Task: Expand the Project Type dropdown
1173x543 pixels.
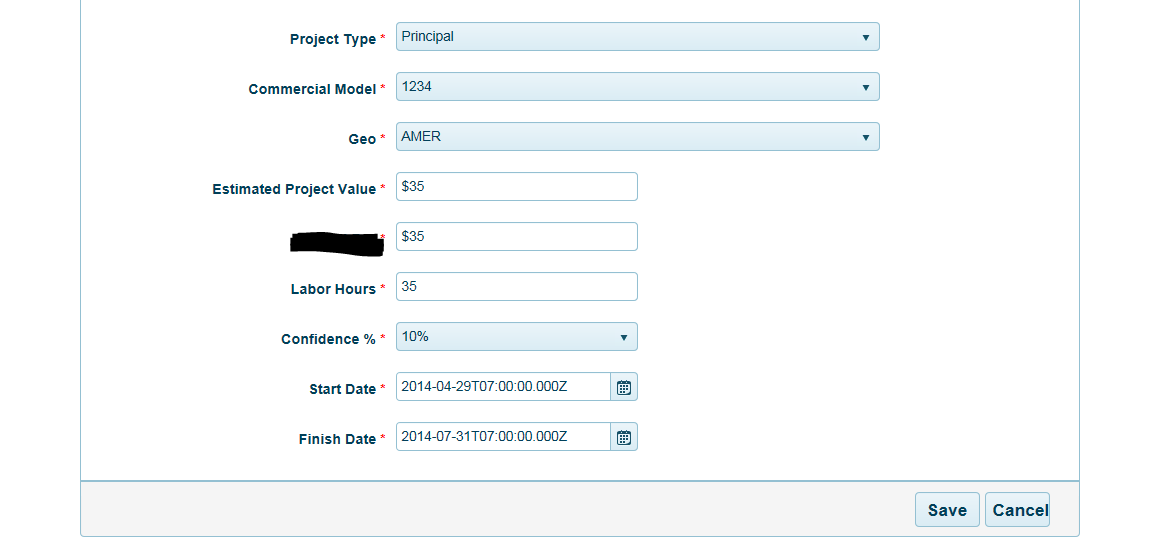Action: click(x=637, y=37)
